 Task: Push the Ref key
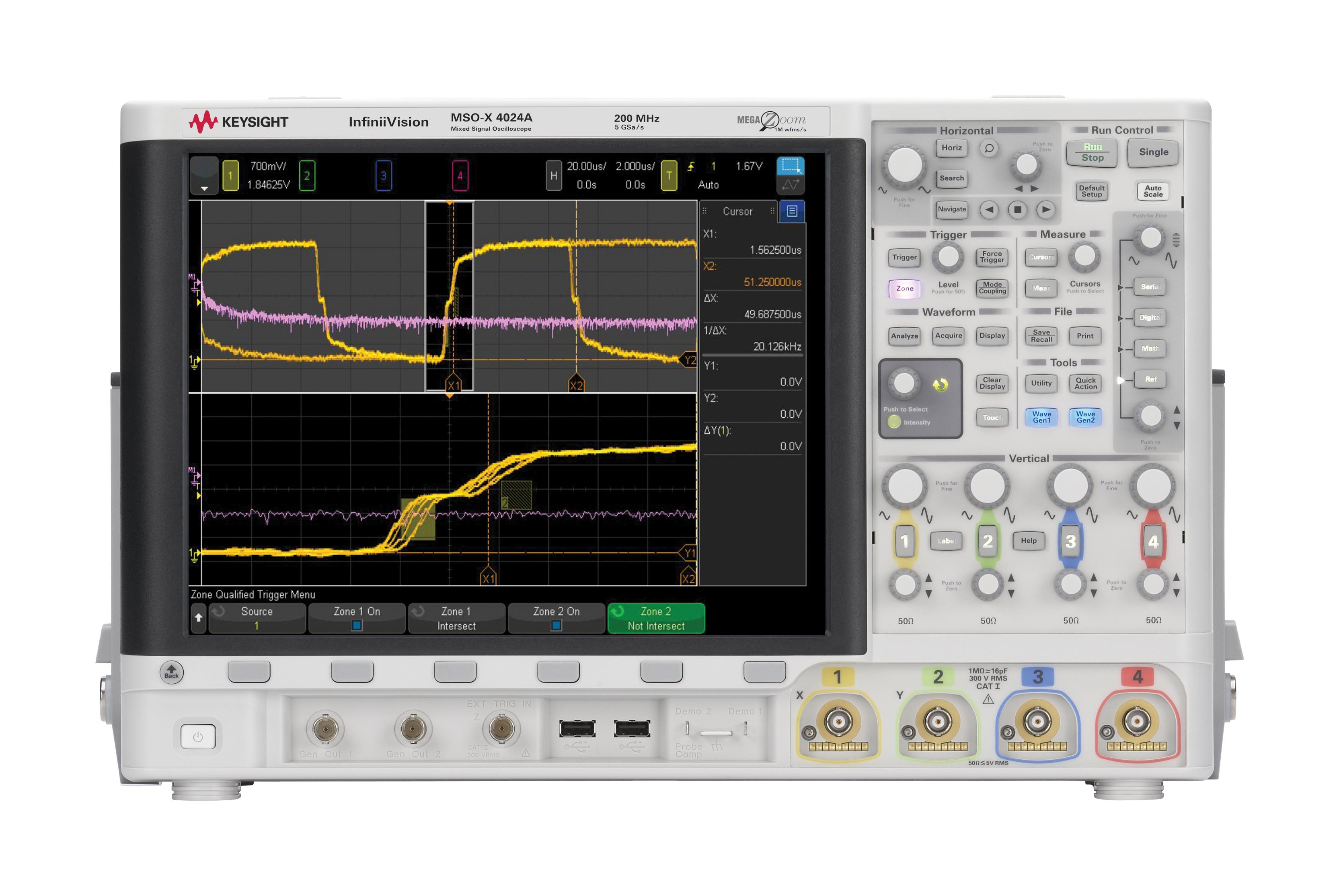[x=1150, y=379]
